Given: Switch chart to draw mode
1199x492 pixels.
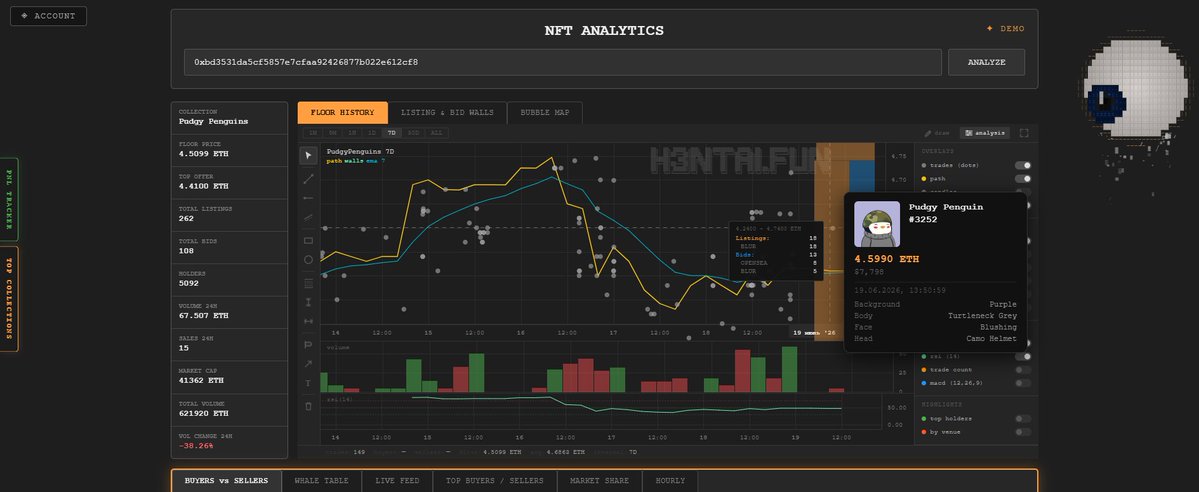Looking at the screenshot, I should (936, 133).
